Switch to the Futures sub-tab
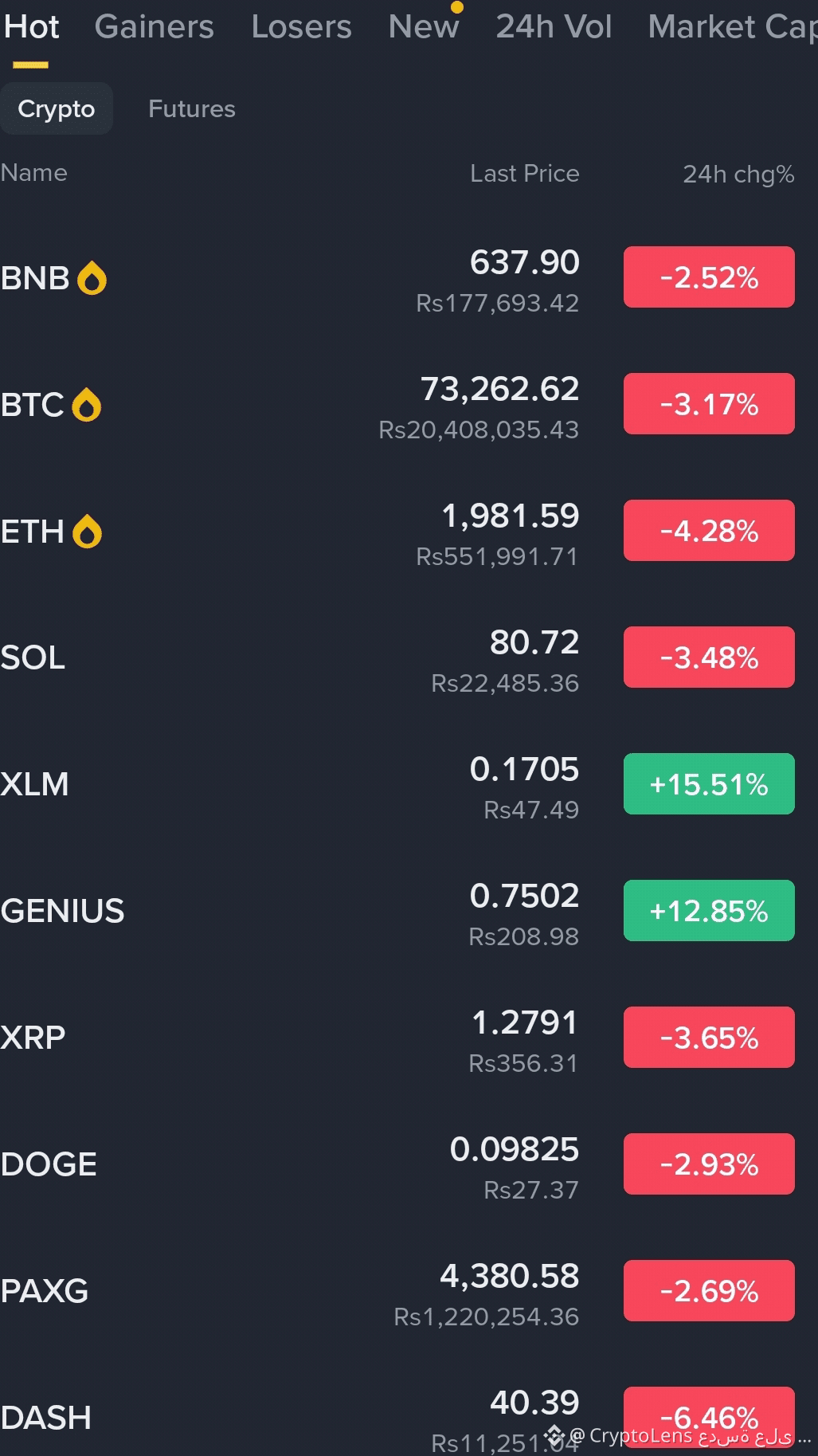This screenshot has height=1456, width=818. point(192,108)
